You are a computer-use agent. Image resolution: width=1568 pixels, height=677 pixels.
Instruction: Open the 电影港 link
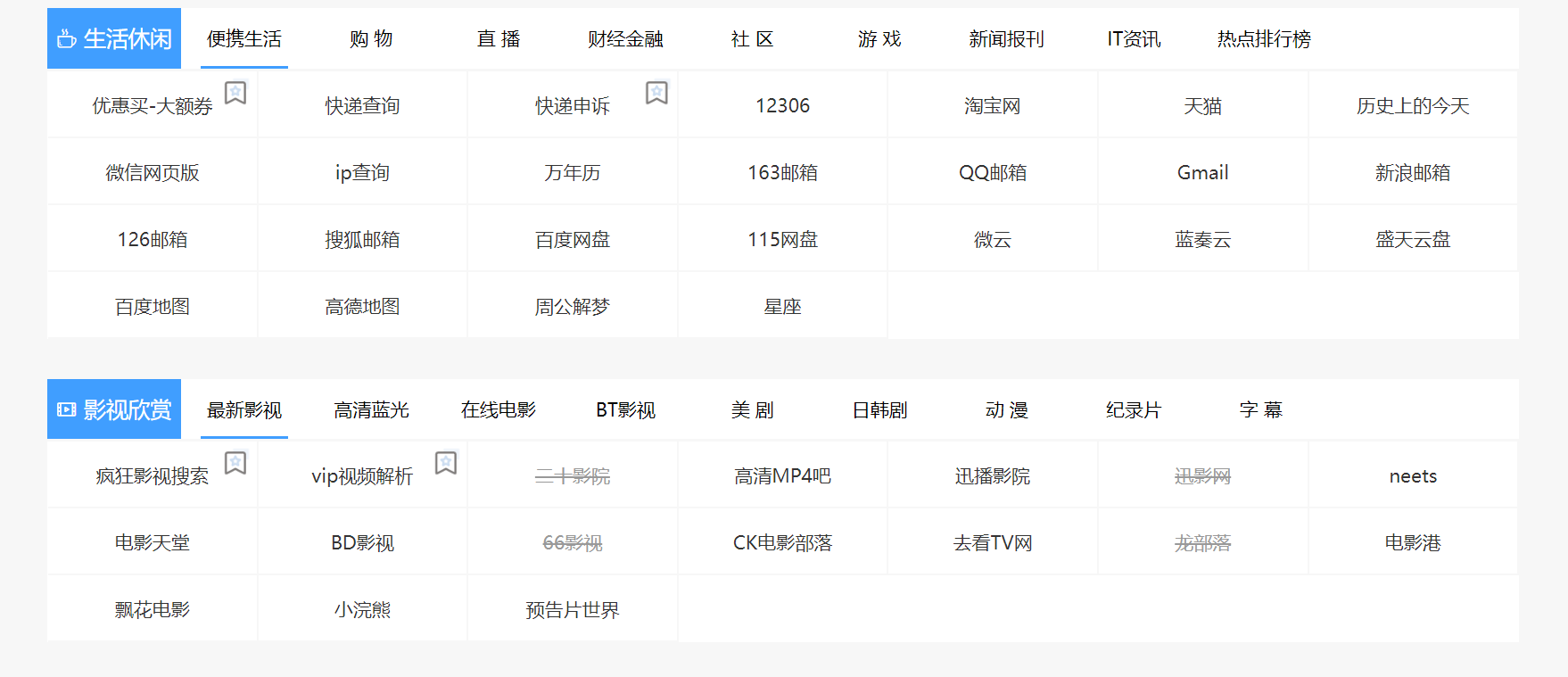(1413, 543)
